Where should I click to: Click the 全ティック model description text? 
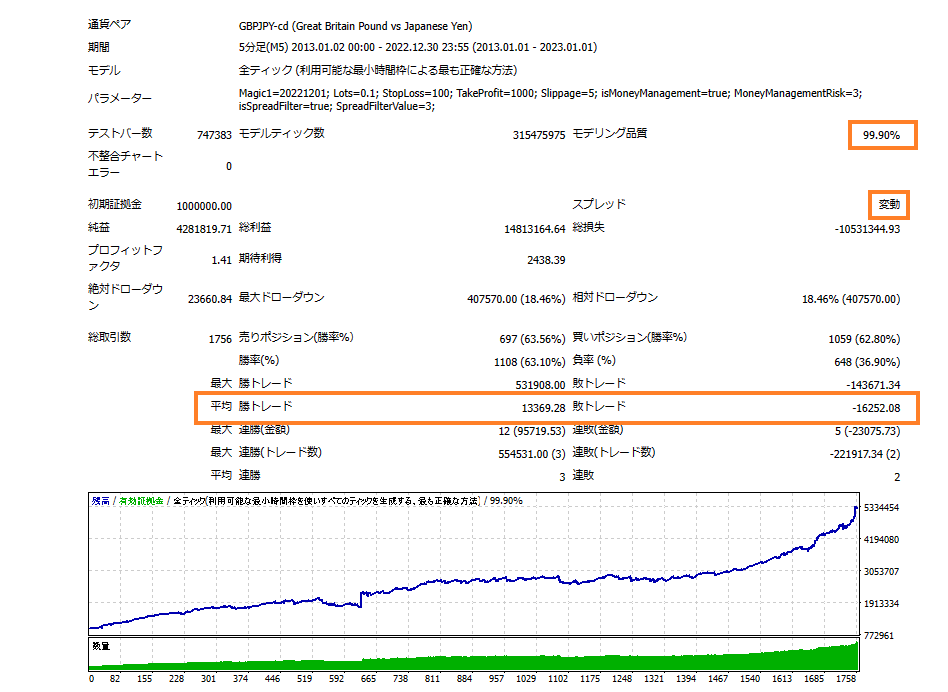tap(378, 70)
